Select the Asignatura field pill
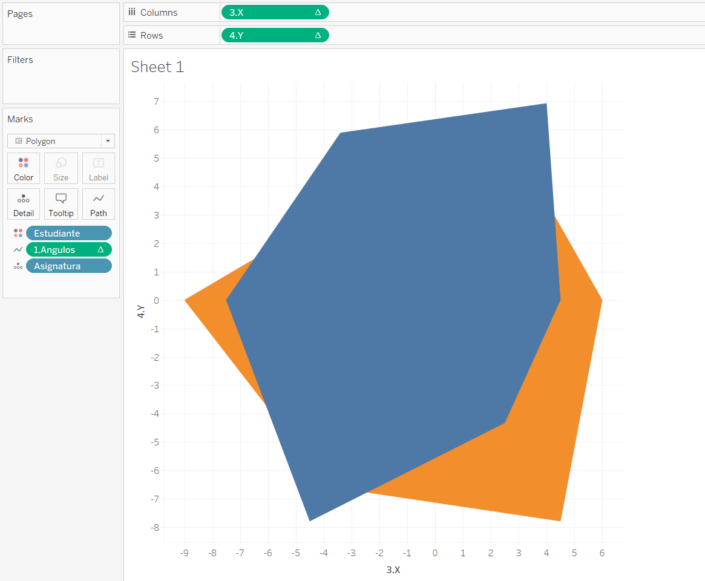Viewport: 705px width, 581px height. click(x=68, y=266)
